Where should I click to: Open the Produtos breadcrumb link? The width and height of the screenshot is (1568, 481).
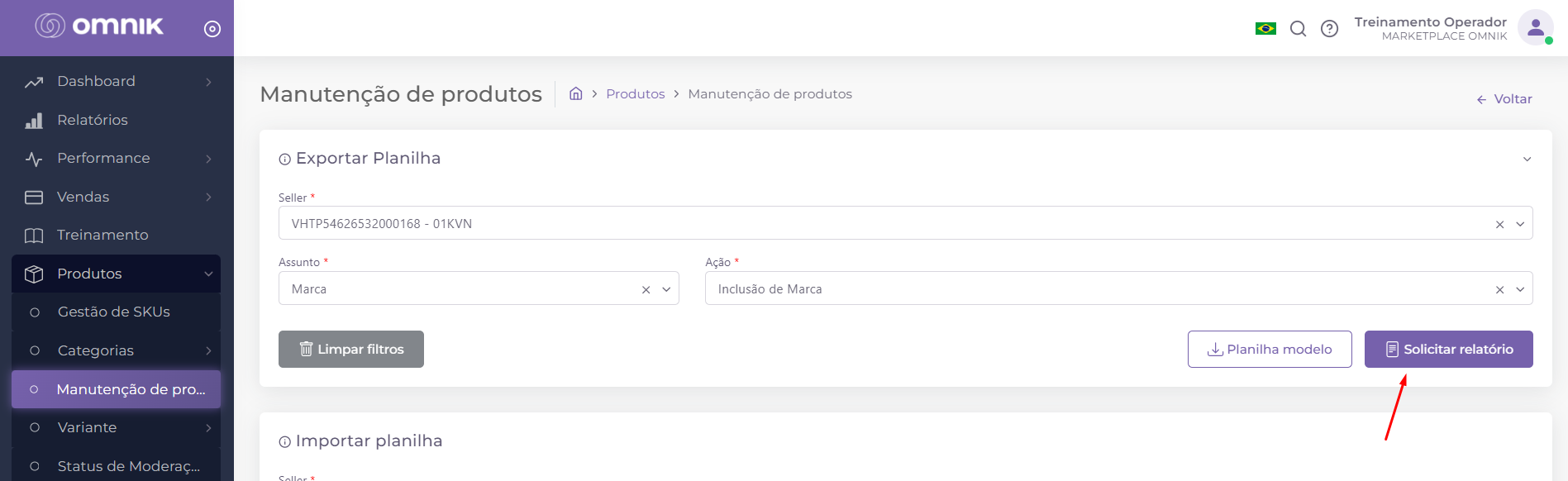pos(635,93)
